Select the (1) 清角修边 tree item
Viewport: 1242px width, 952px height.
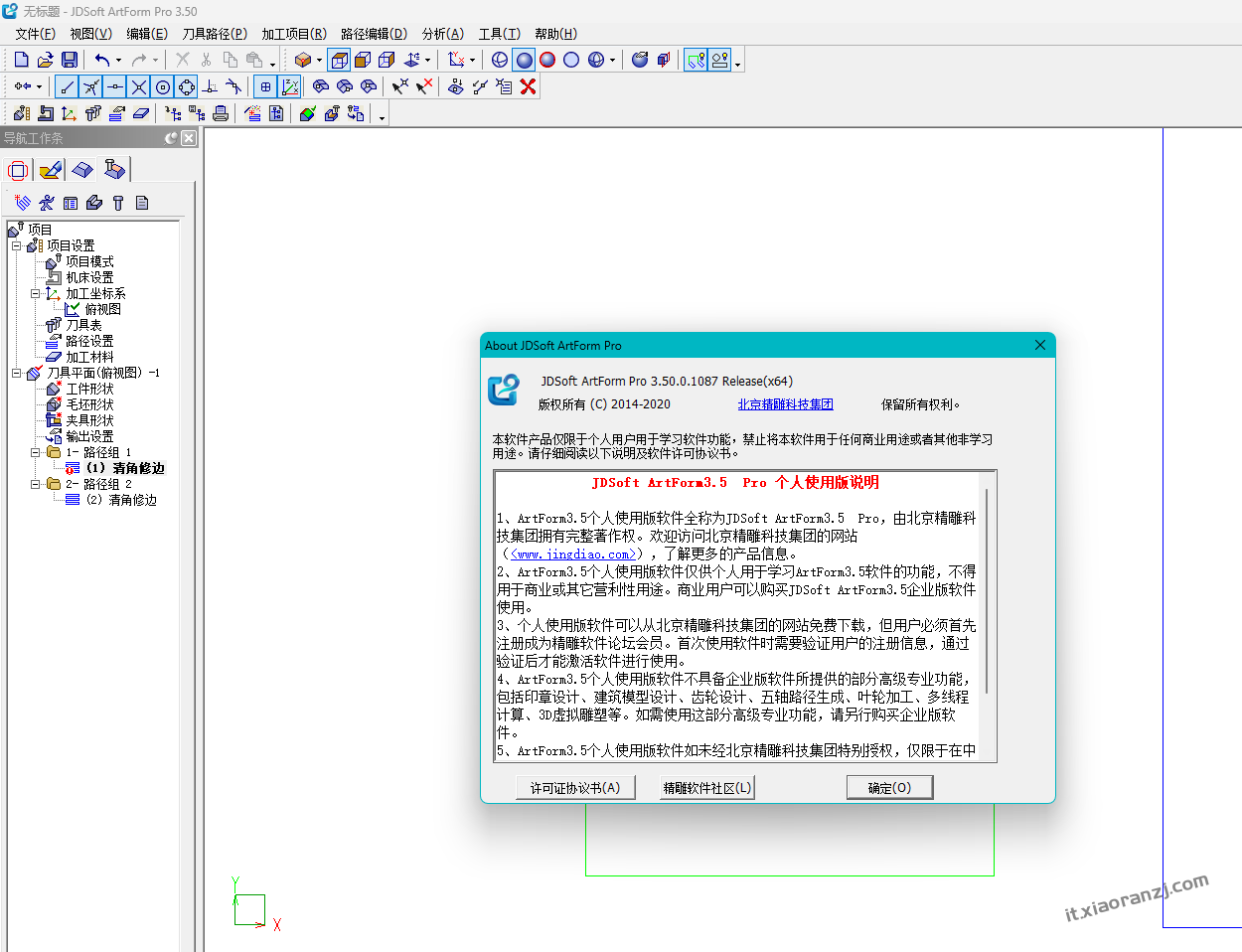pyautogui.click(x=125, y=468)
